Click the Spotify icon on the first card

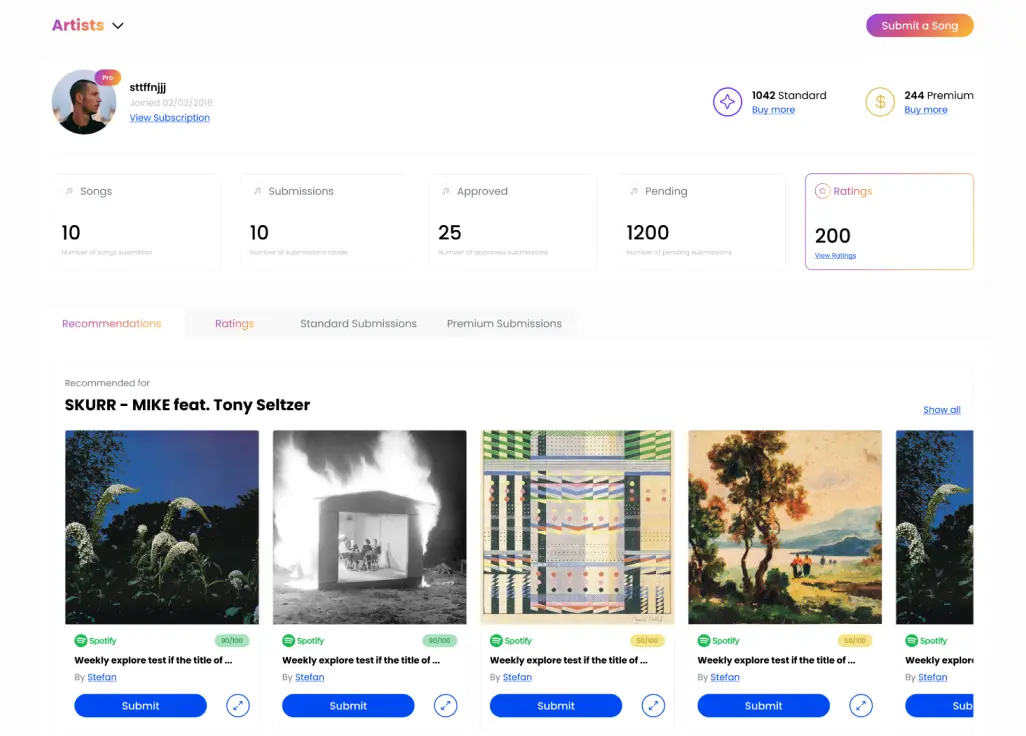click(x=80, y=641)
